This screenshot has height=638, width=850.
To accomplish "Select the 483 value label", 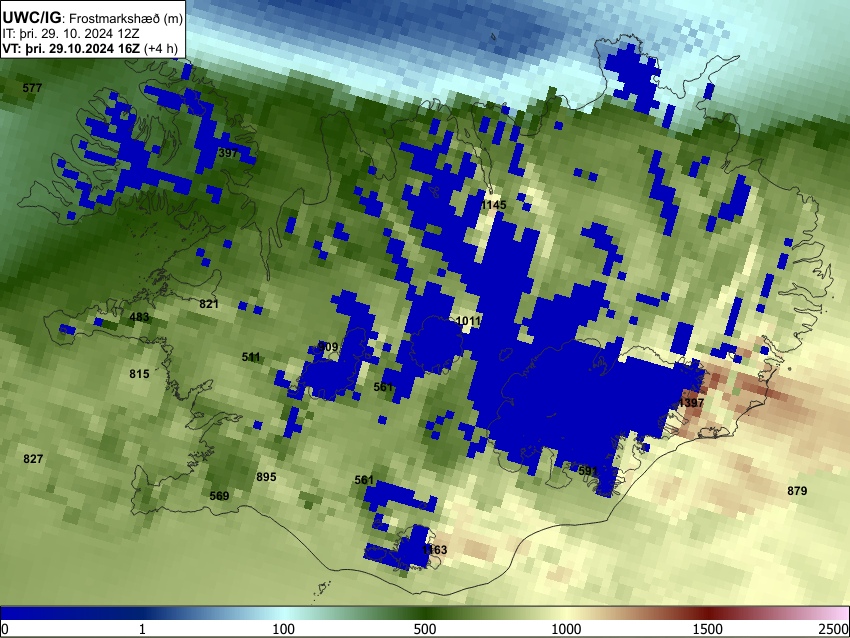I will pyautogui.click(x=139, y=317).
